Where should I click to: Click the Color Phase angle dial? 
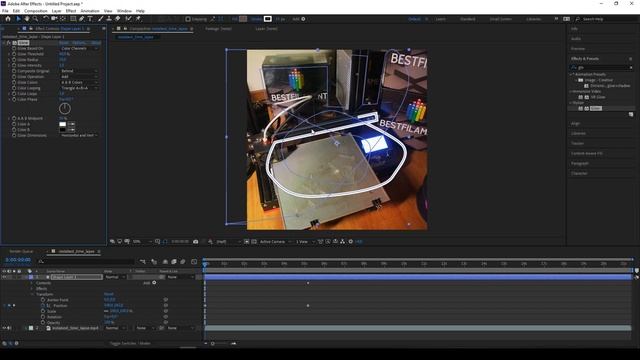click(65, 109)
